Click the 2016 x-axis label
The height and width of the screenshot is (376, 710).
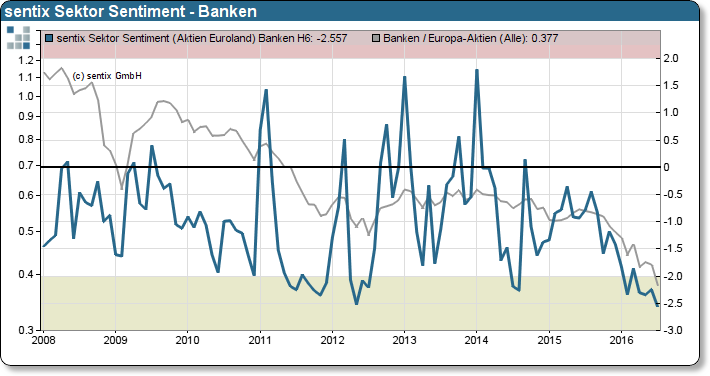(x=621, y=340)
